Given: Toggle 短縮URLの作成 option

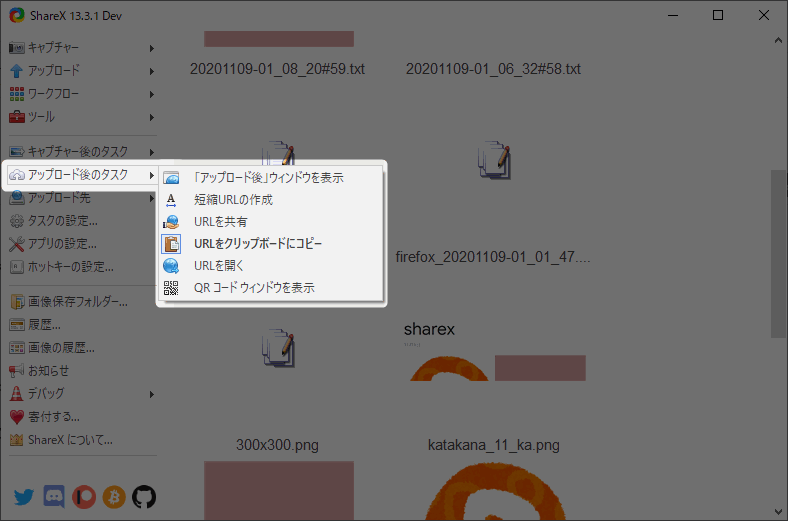Looking at the screenshot, I should [270, 200].
